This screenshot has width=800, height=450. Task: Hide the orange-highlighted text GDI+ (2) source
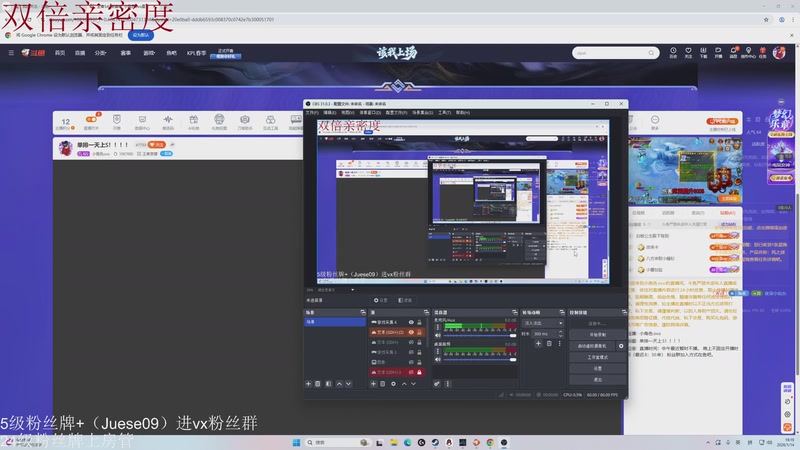click(411, 332)
